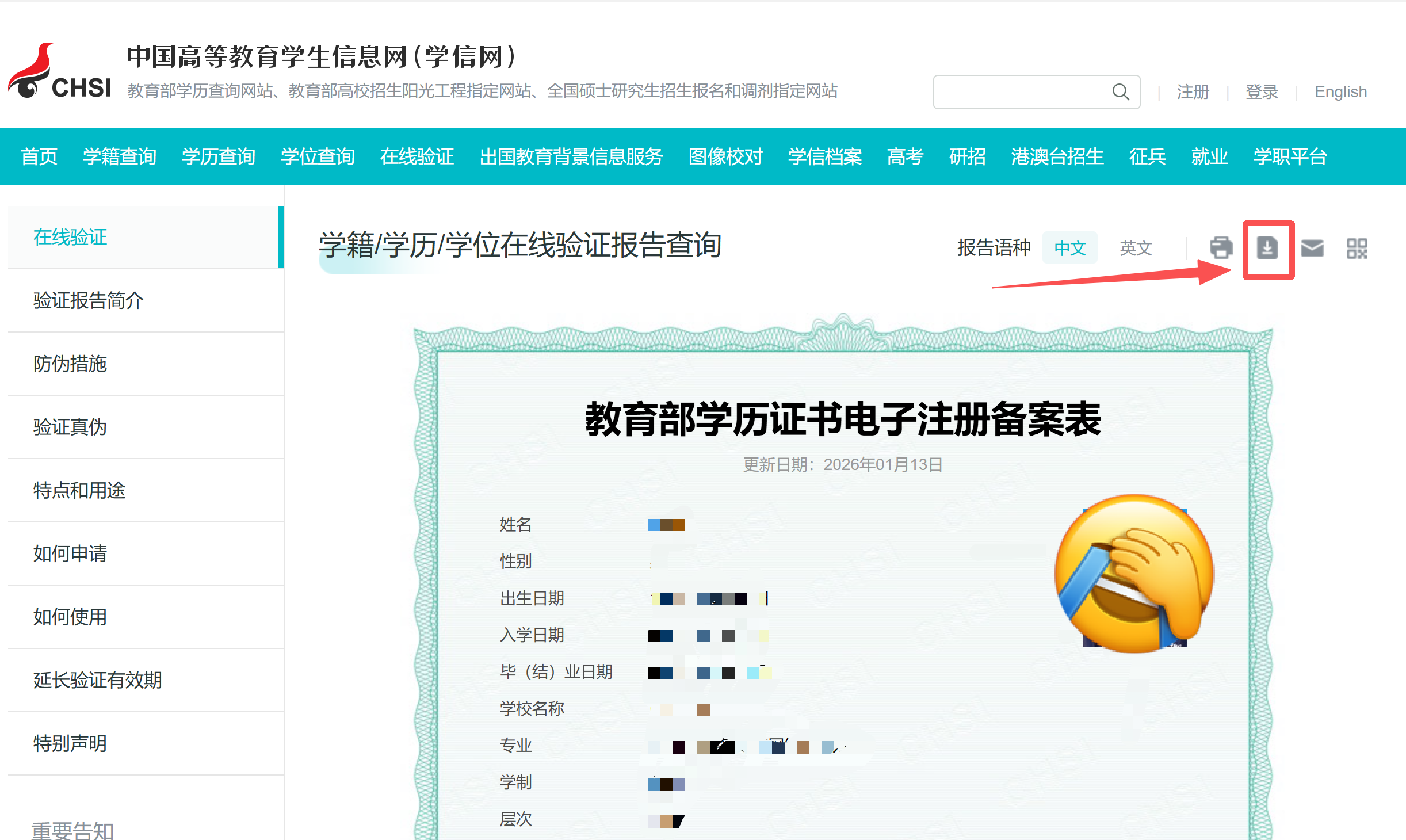Click the search magnifier icon
1406x840 pixels.
(1121, 91)
